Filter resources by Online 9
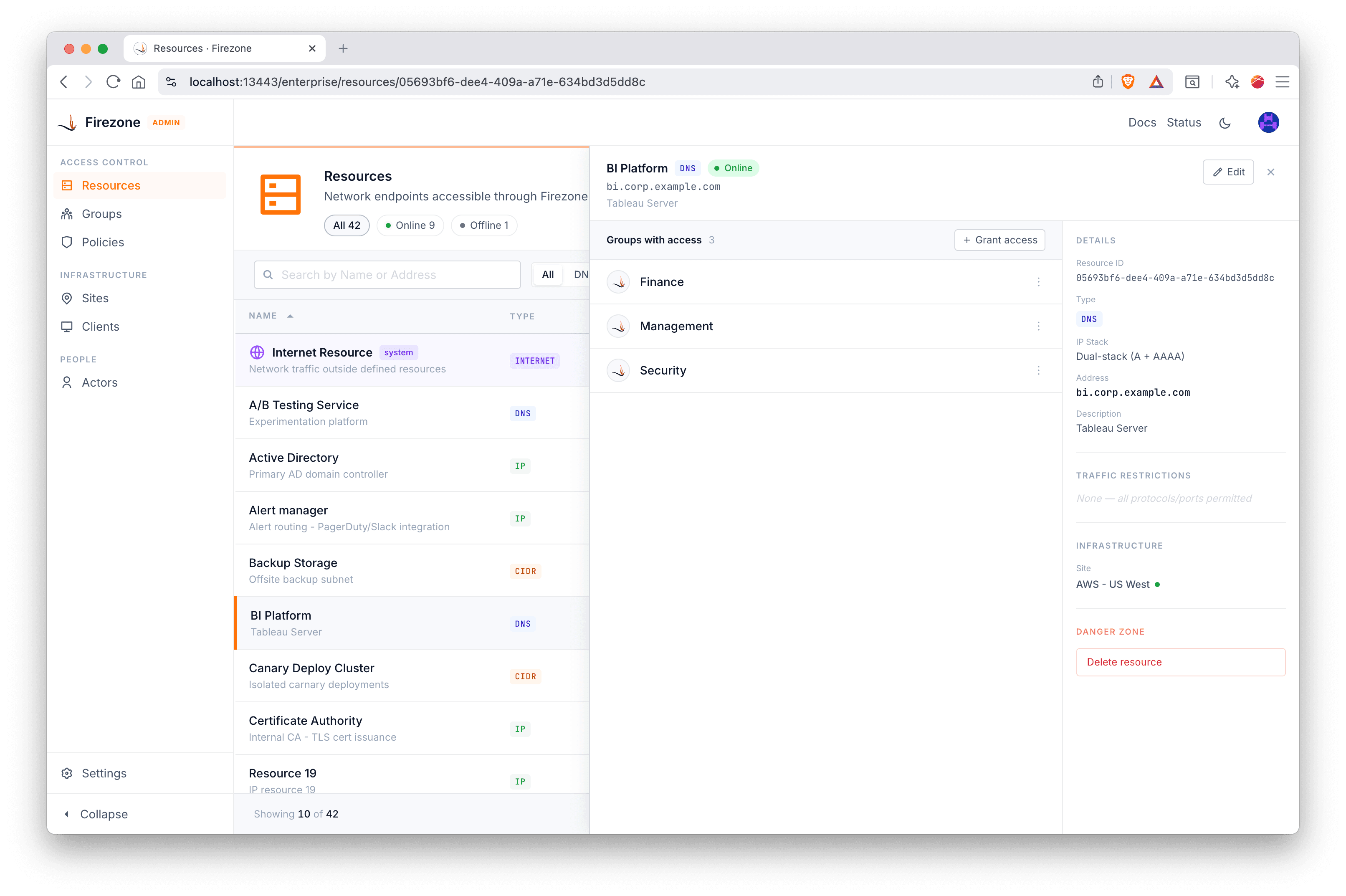Image resolution: width=1346 pixels, height=896 pixels. coord(410,225)
